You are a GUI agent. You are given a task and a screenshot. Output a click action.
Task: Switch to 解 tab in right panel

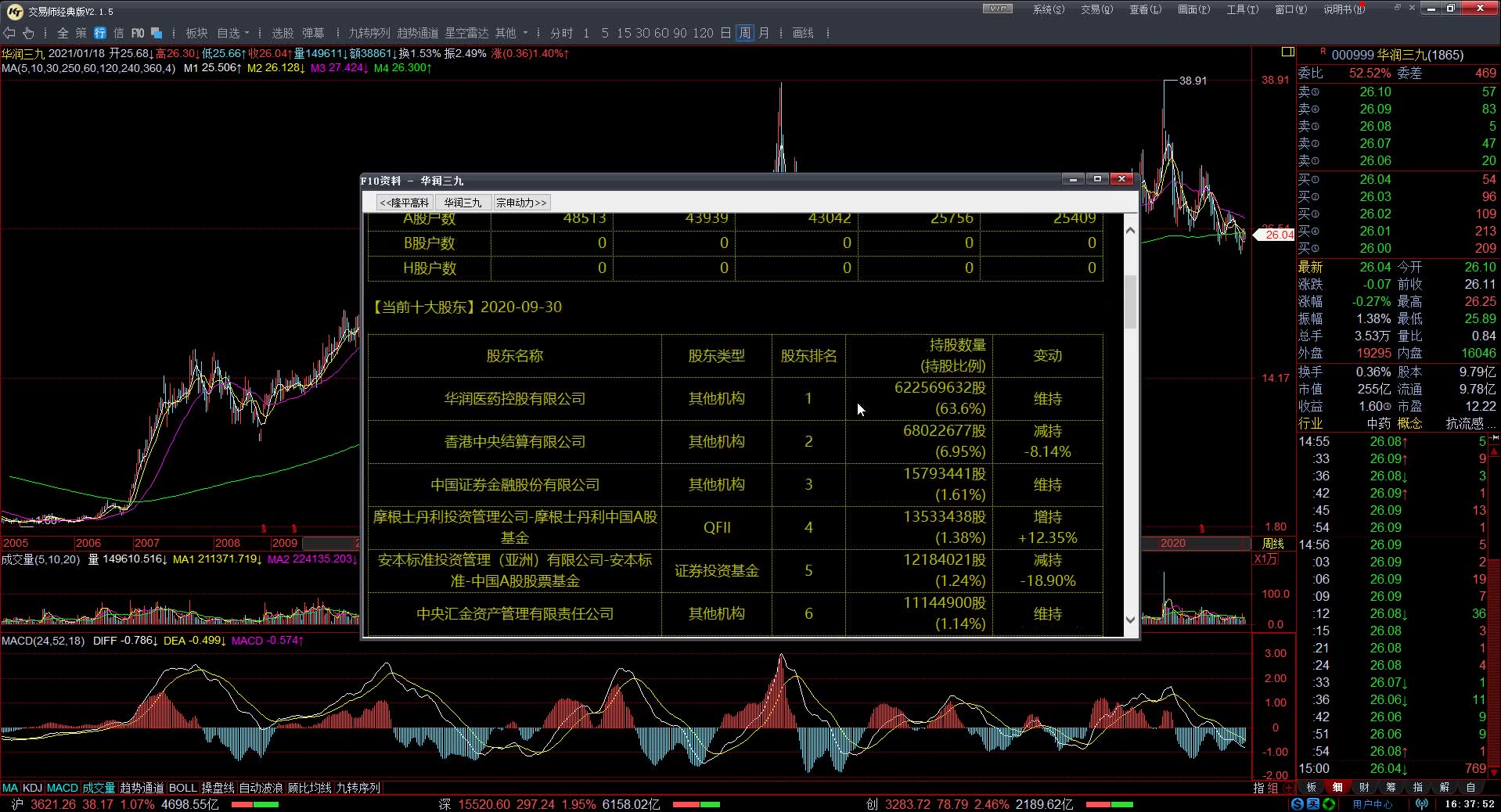coord(1445,787)
